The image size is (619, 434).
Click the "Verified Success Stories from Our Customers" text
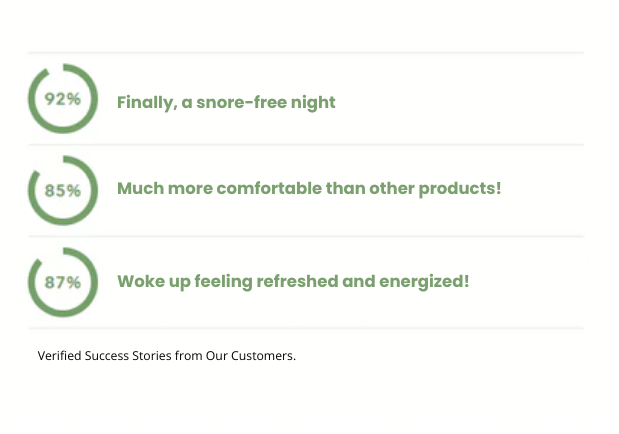[167, 355]
